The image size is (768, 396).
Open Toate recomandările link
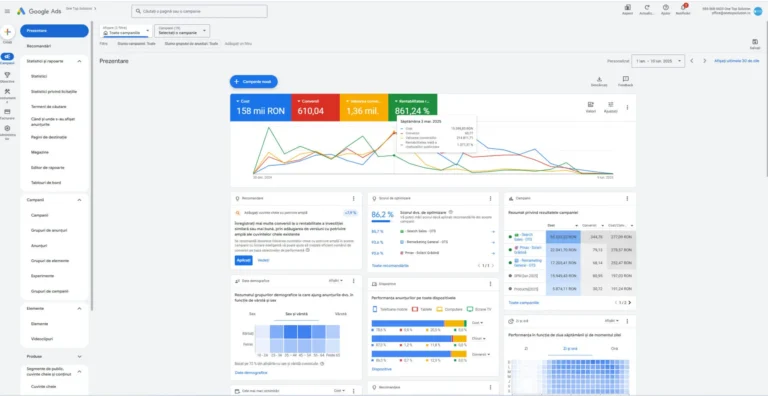[x=390, y=265]
